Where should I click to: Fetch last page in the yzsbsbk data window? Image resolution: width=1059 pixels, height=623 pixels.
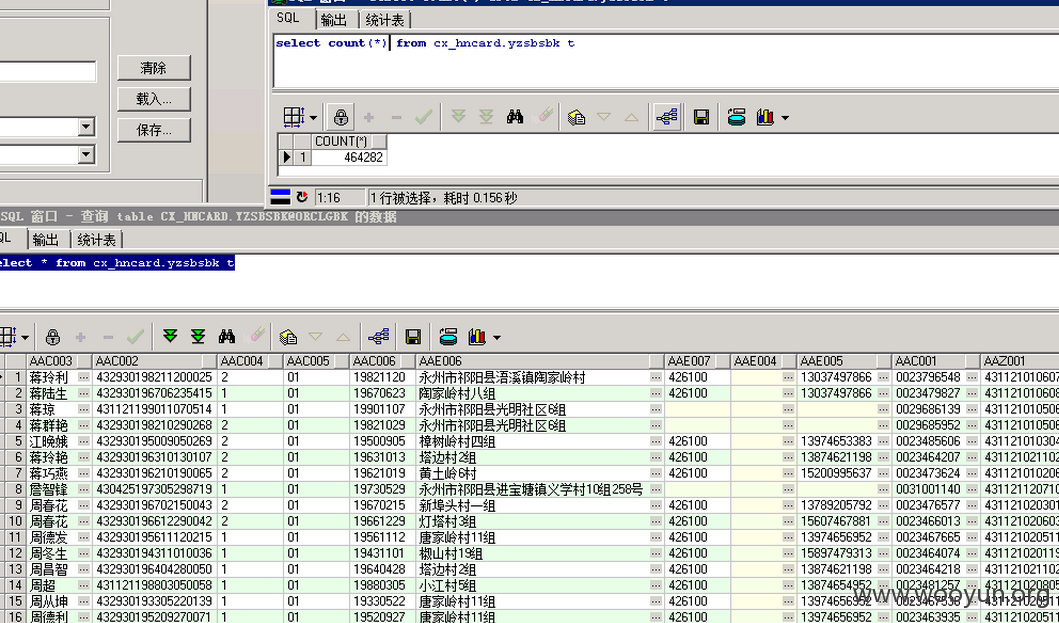[198, 336]
